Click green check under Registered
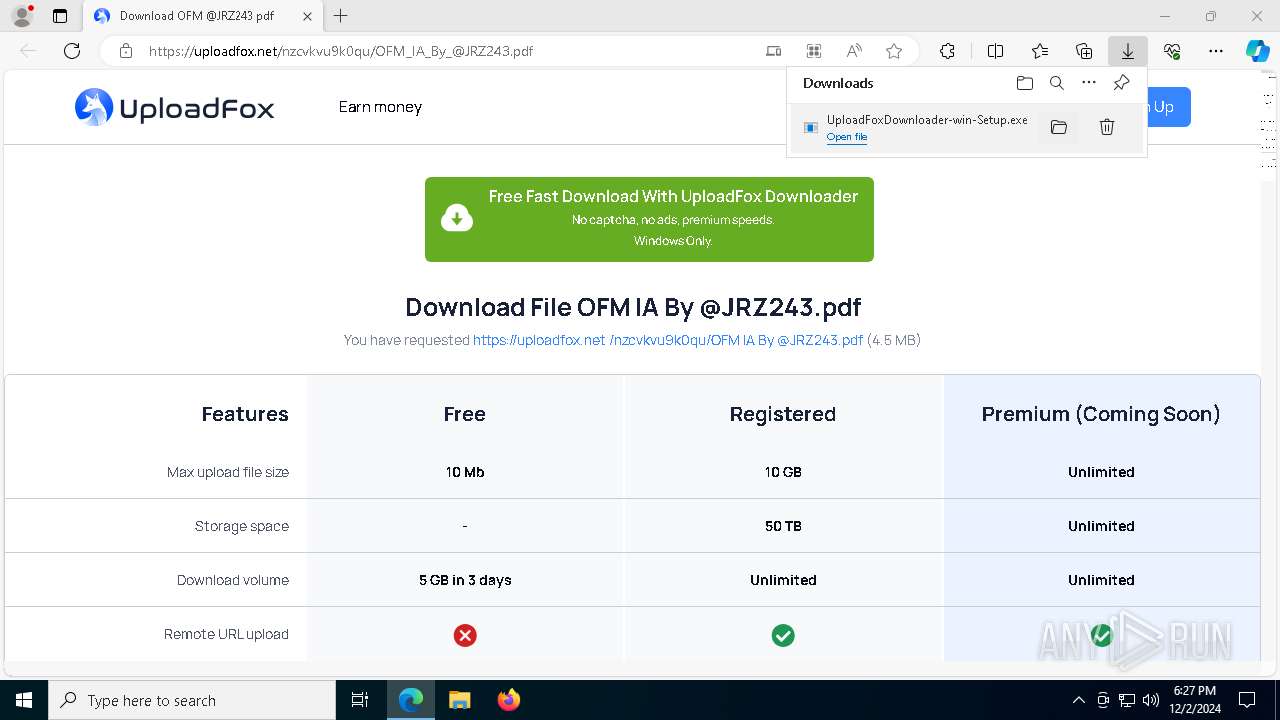Screen dimensions: 1280x720 pyautogui.click(x=783, y=635)
